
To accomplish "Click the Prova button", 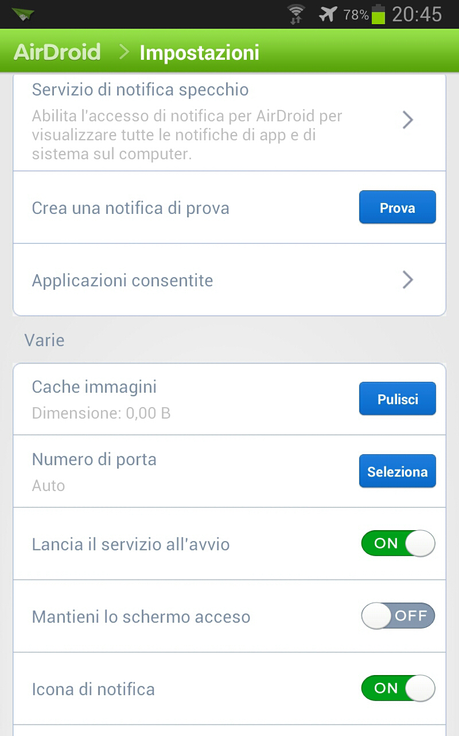I will [x=398, y=207].
